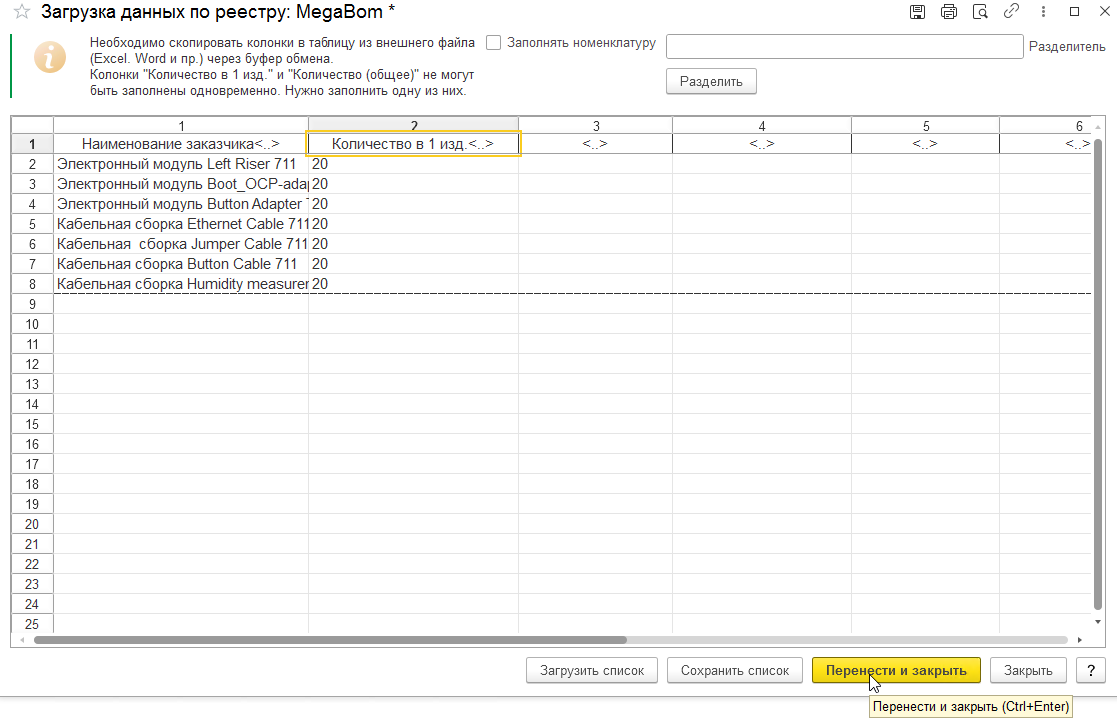Maximize the data loading window
1117x722 pixels.
(1074, 12)
